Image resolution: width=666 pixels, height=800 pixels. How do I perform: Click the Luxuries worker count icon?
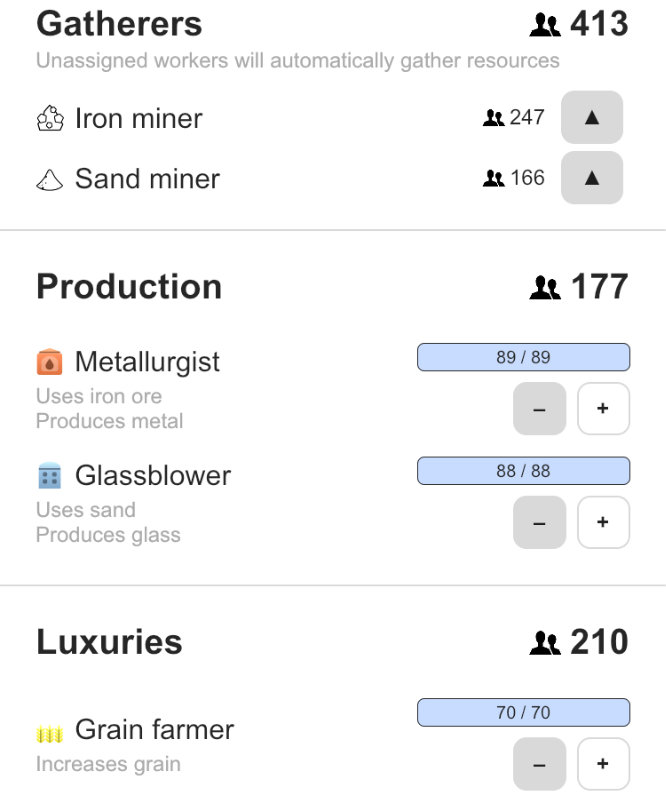545,643
